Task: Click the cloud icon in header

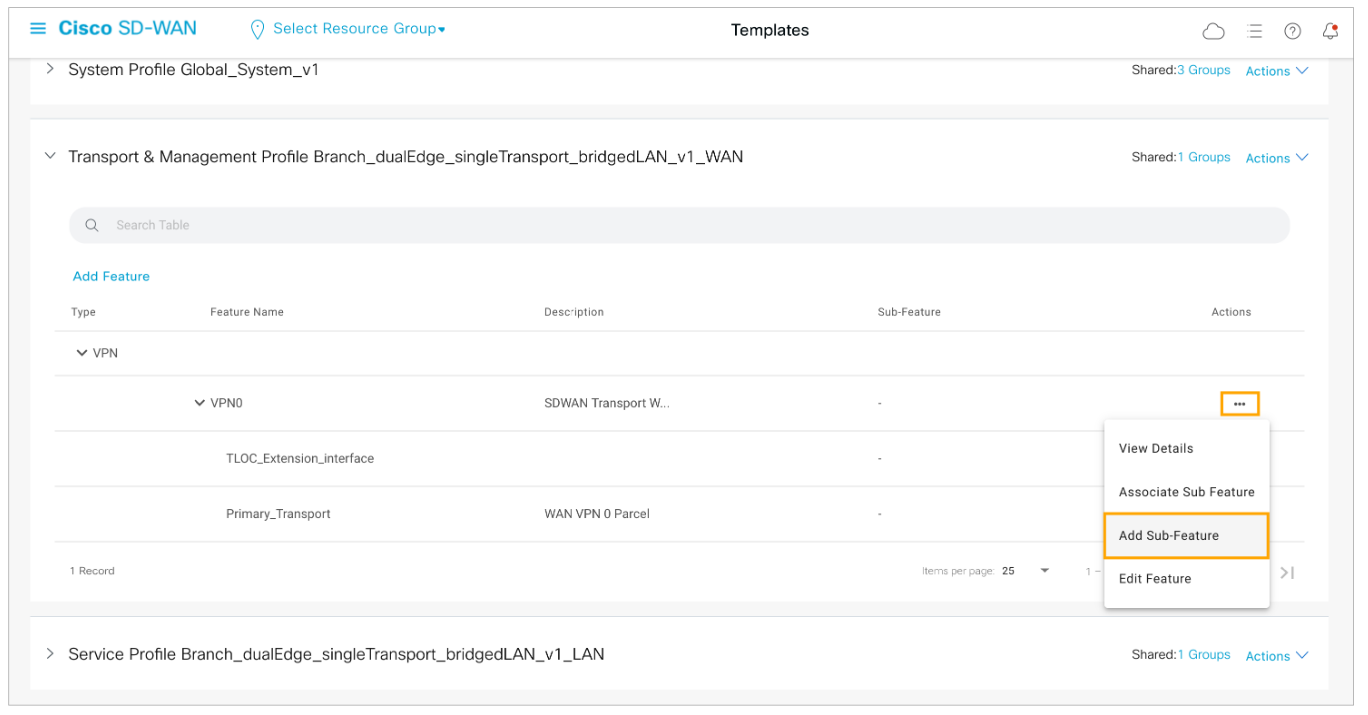Action: 1213,31
